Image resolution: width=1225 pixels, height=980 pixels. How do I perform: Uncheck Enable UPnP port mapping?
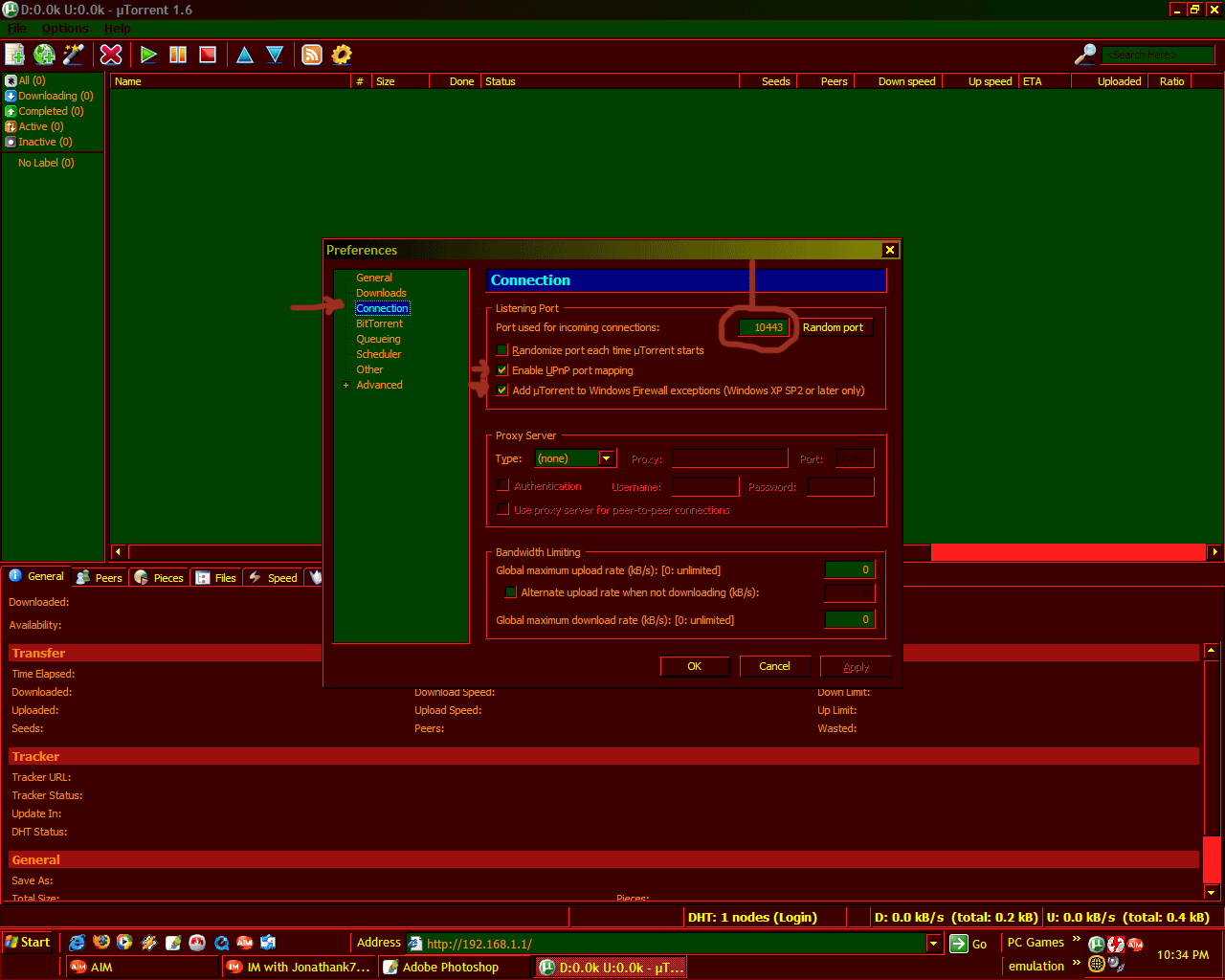(x=502, y=370)
